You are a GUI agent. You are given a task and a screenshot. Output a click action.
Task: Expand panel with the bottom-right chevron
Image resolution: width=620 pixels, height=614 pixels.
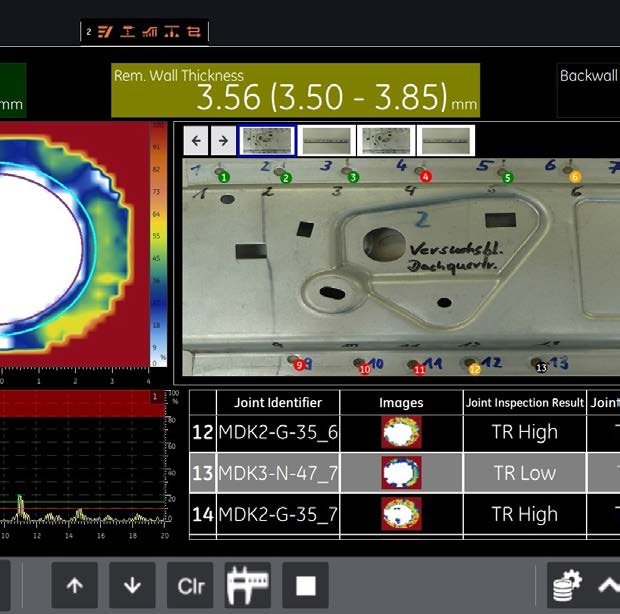609,585
